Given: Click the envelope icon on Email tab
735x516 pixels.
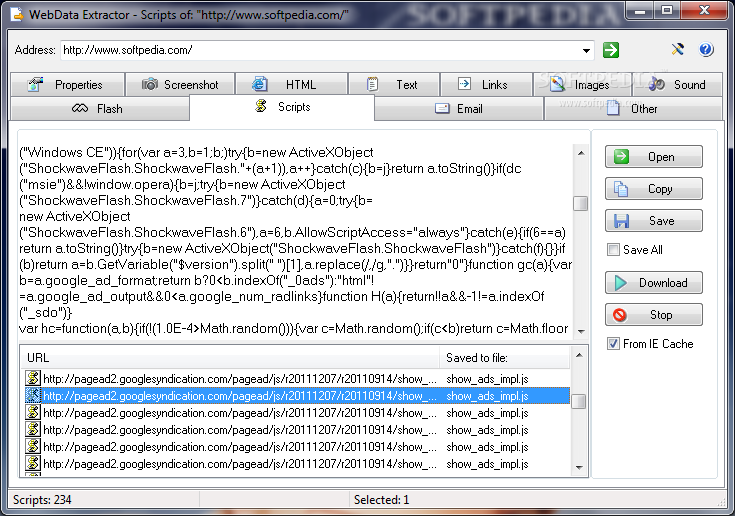Looking at the screenshot, I should (x=442, y=109).
